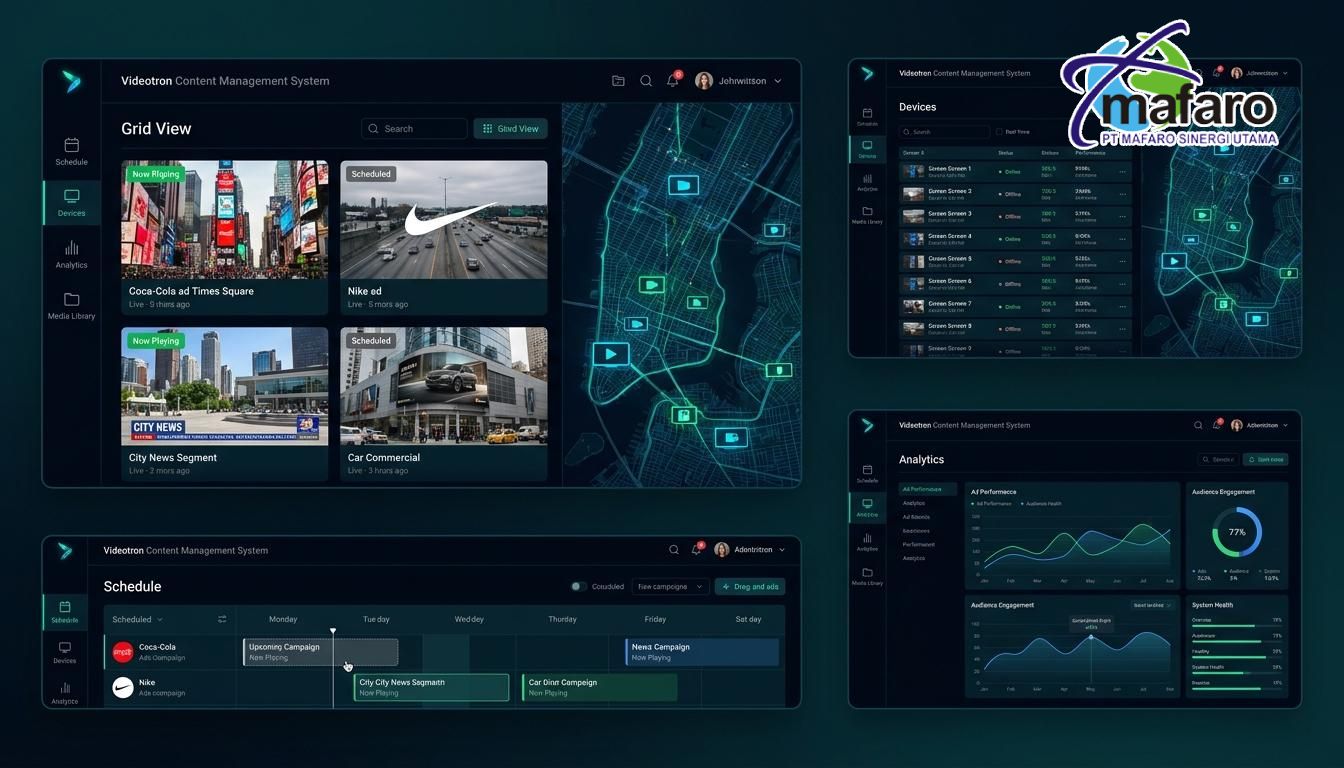Click the timeline playhead marker in the Schedule grid
This screenshot has height=768, width=1344.
click(333, 632)
